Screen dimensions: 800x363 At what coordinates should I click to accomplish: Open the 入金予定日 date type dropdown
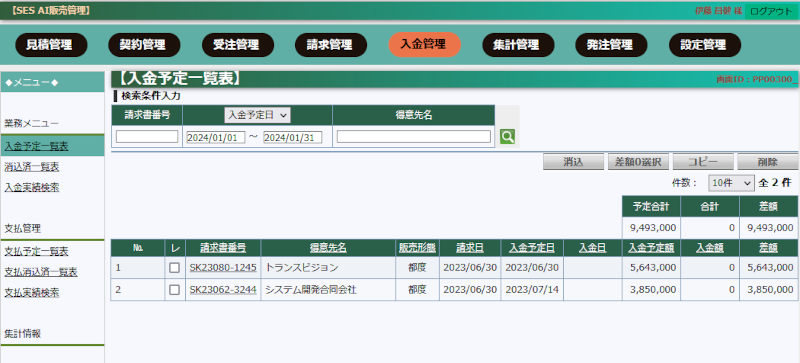(x=257, y=115)
